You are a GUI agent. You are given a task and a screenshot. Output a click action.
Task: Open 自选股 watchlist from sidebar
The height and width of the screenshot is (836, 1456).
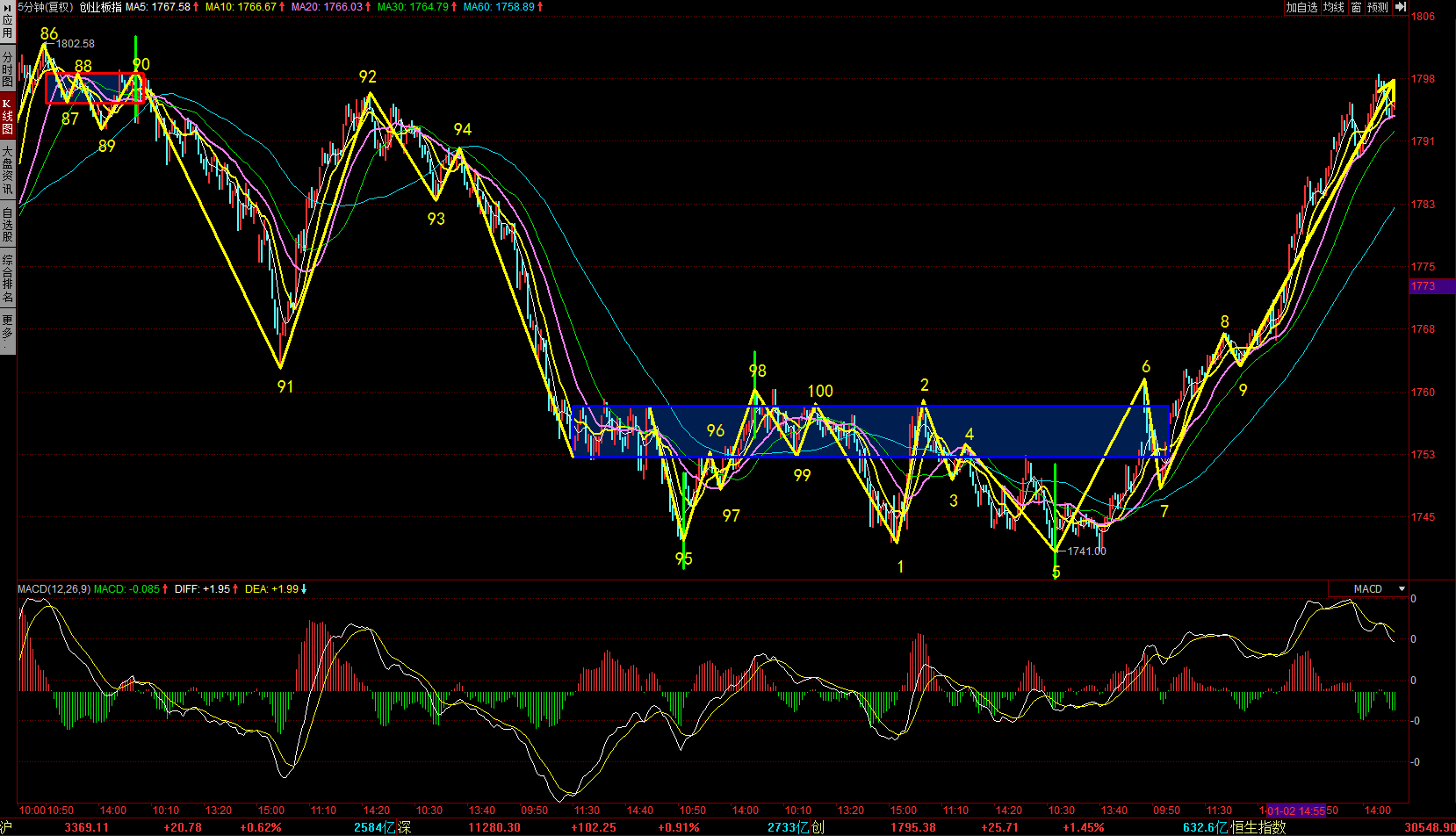[7, 225]
